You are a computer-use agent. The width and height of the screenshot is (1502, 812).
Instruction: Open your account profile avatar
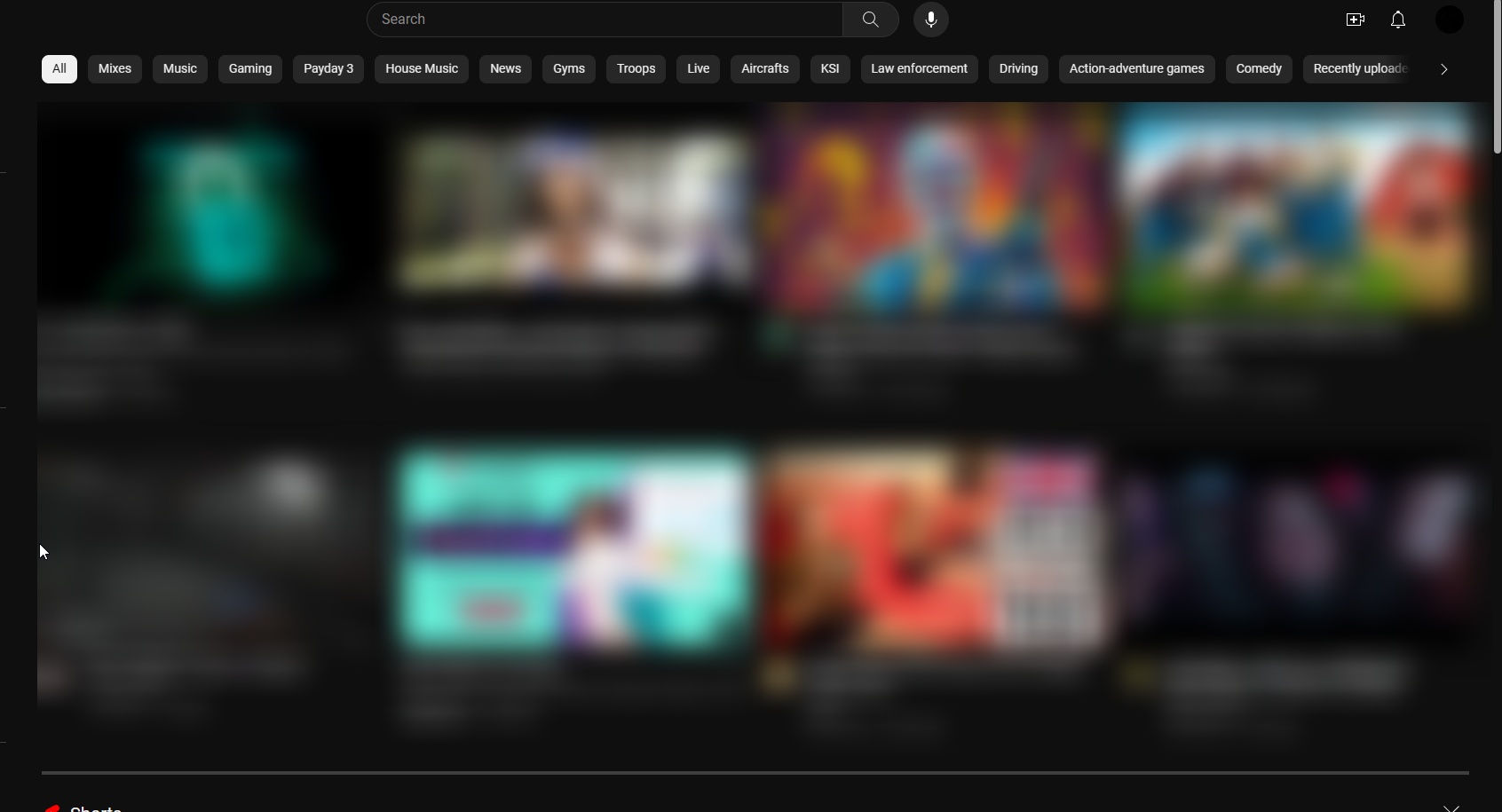(x=1448, y=19)
